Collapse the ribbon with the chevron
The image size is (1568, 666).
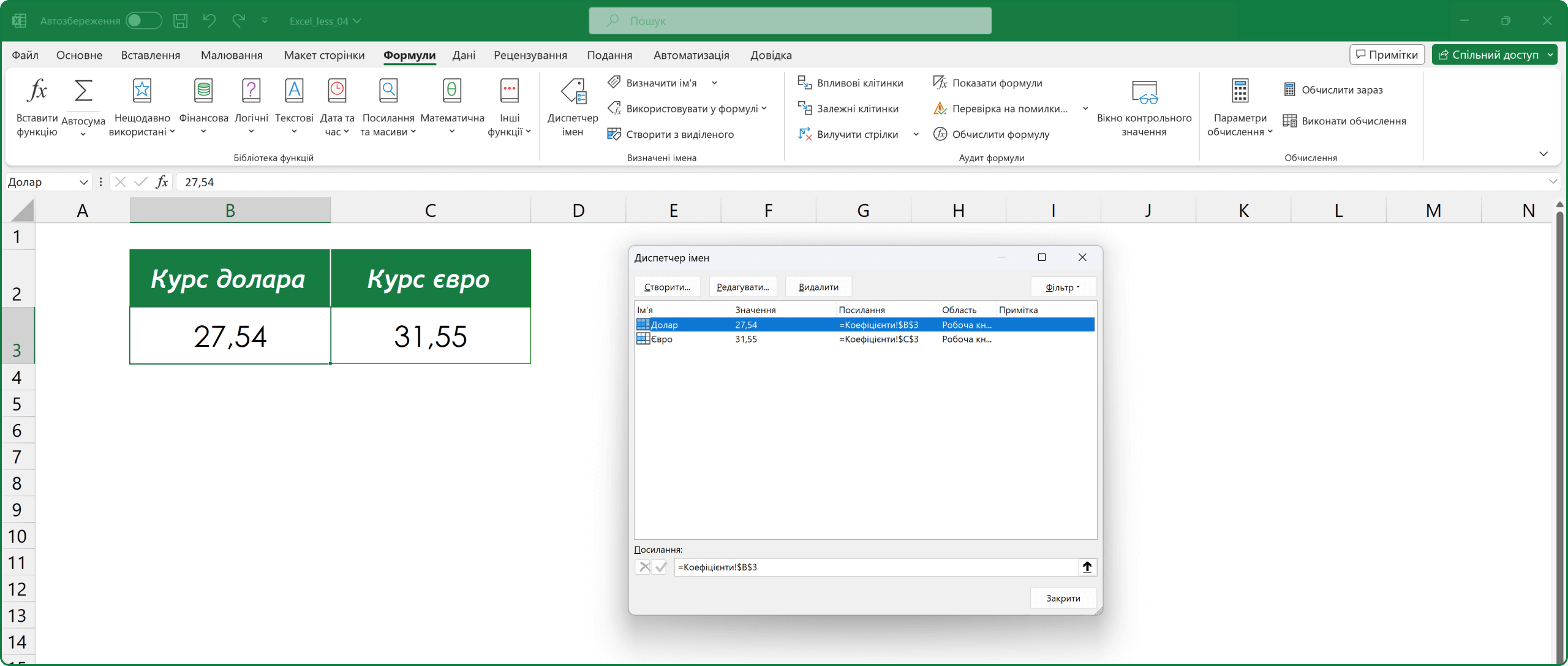click(1543, 154)
